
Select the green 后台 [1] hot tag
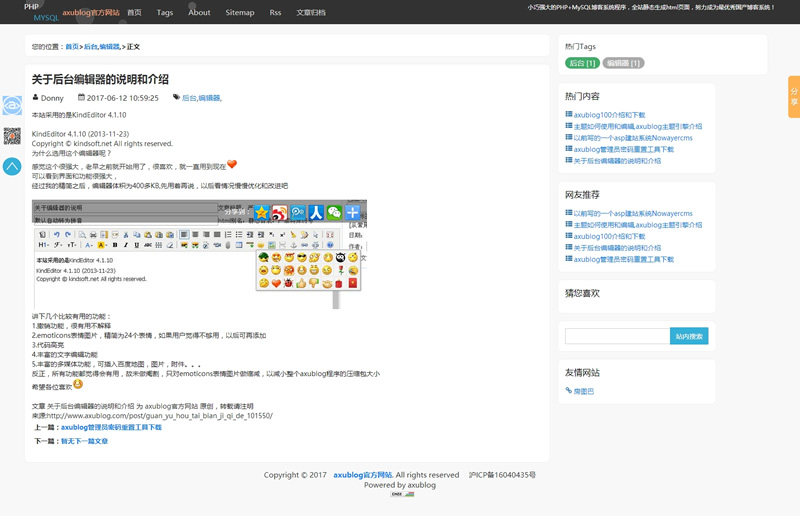[582, 63]
